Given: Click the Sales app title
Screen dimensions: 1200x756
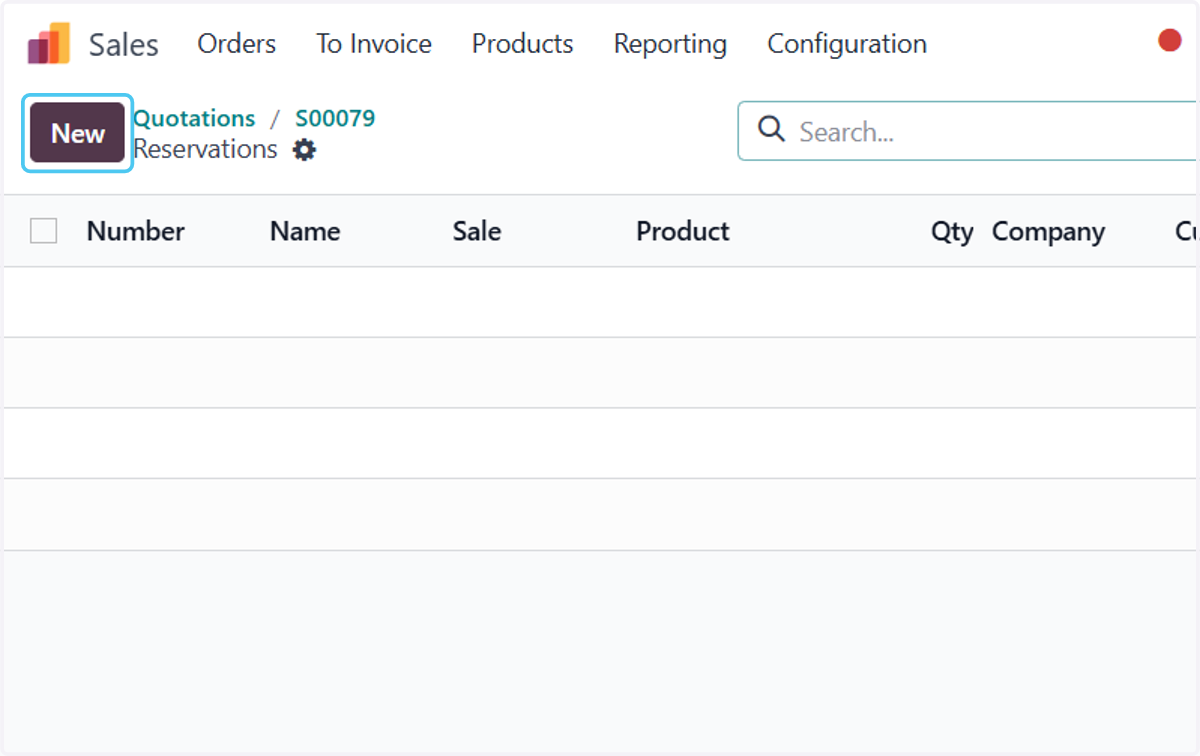Looking at the screenshot, I should click(x=124, y=45).
